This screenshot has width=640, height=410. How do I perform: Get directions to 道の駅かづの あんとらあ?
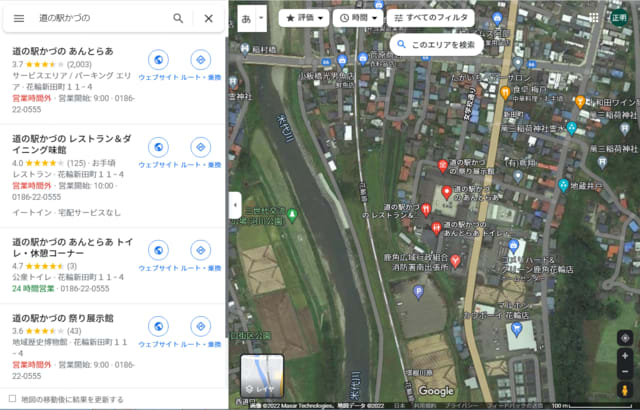[x=201, y=60]
